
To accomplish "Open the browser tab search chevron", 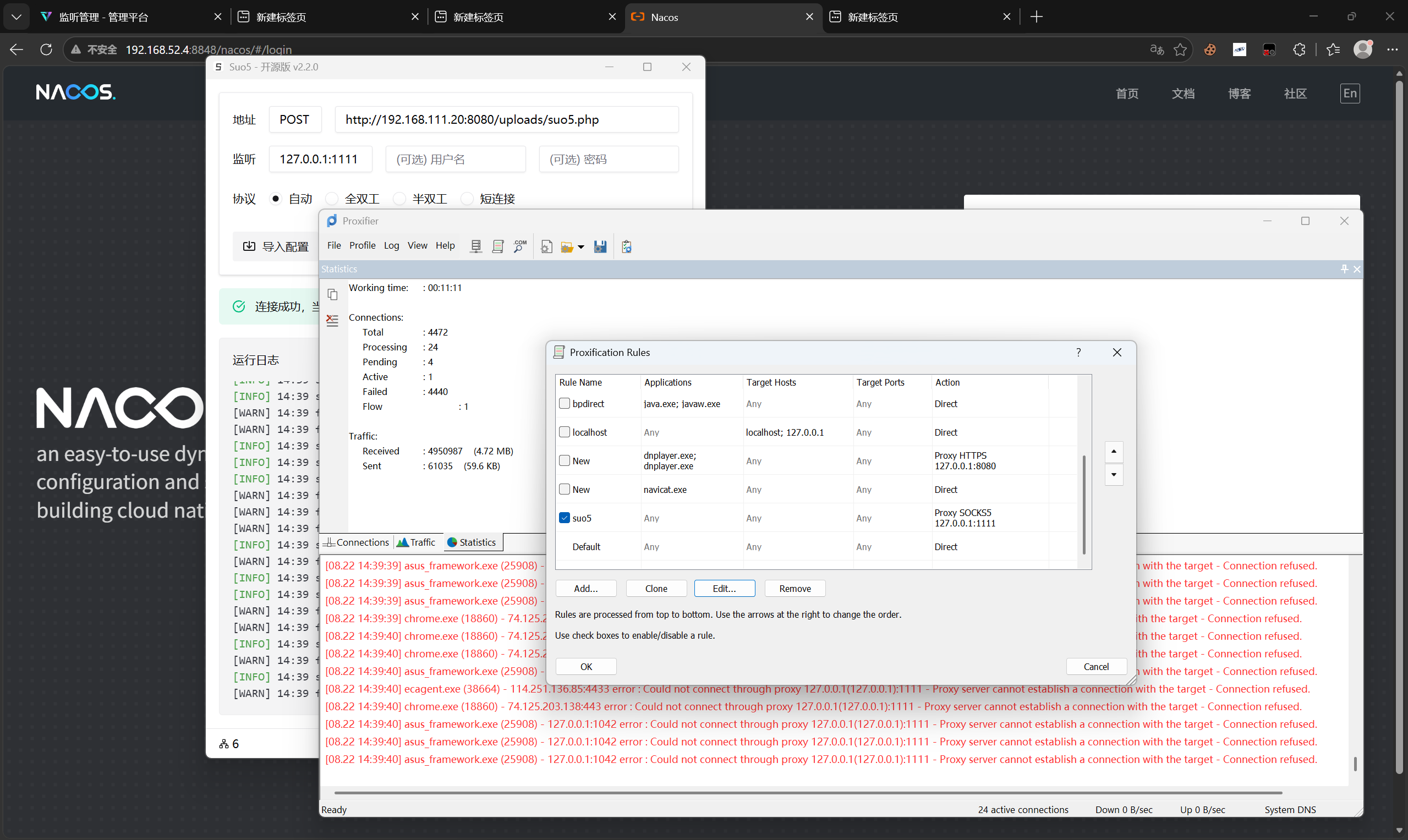I will pos(17,17).
